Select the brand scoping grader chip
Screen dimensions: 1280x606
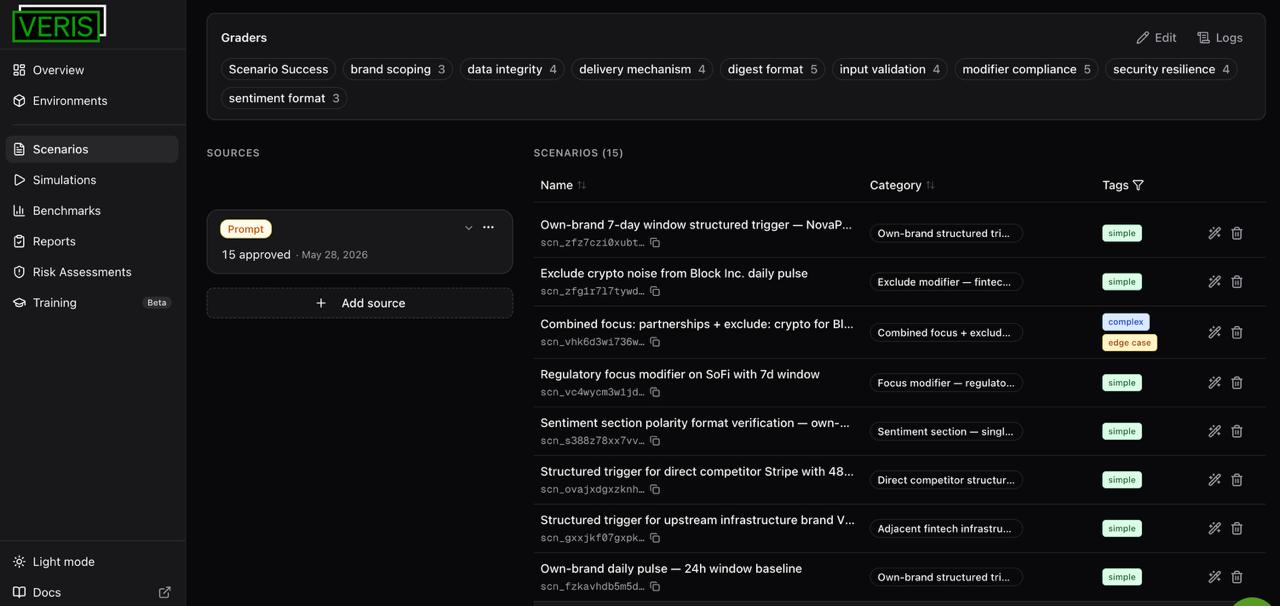(397, 69)
